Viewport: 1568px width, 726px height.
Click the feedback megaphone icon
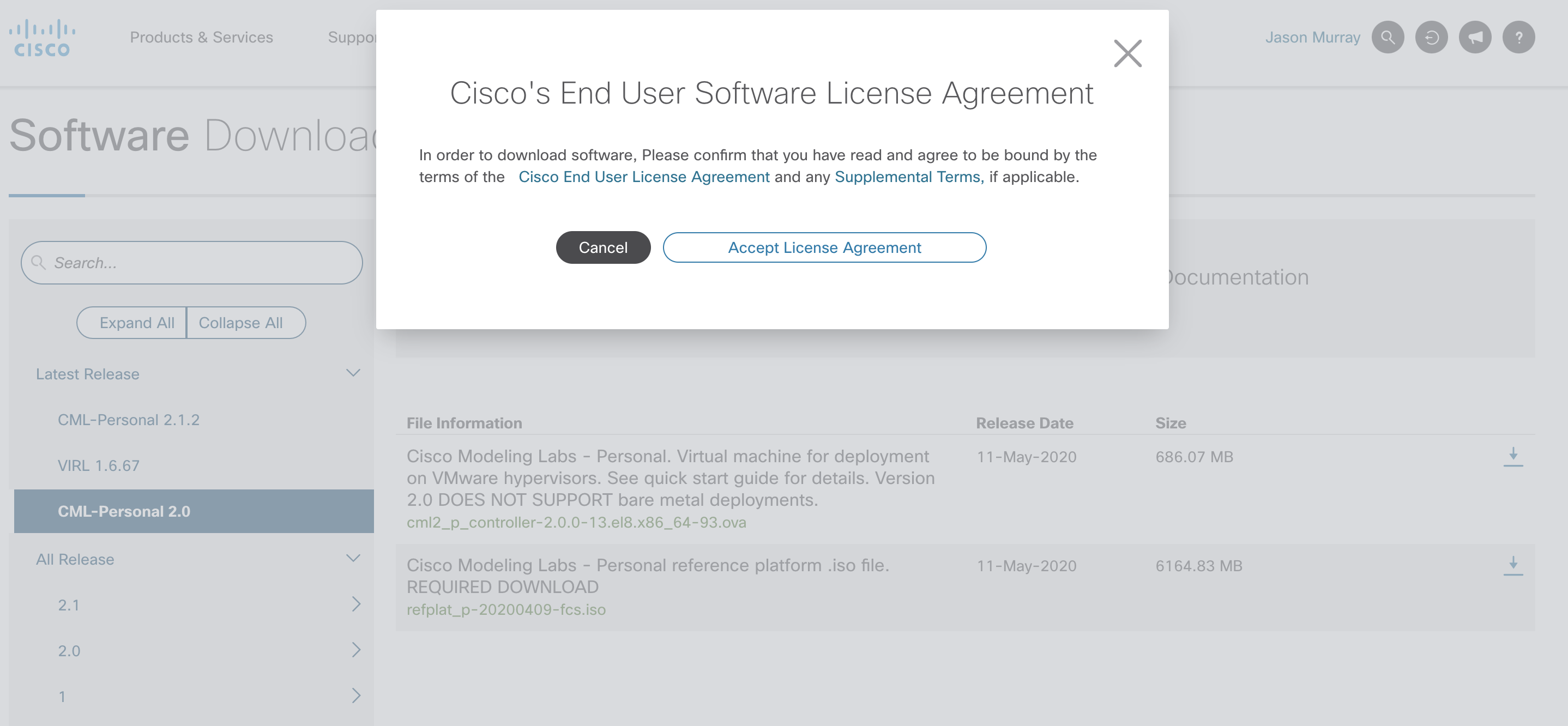tap(1475, 37)
